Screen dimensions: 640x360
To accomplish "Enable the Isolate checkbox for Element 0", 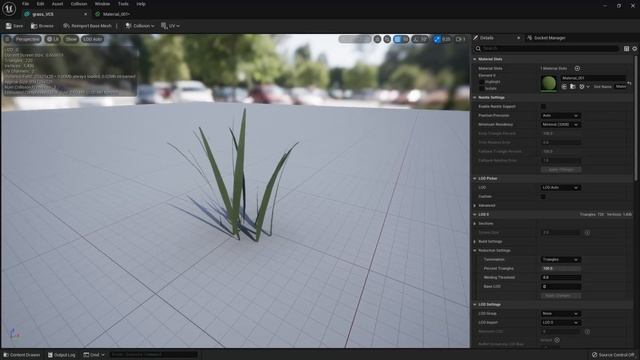I will tap(482, 89).
